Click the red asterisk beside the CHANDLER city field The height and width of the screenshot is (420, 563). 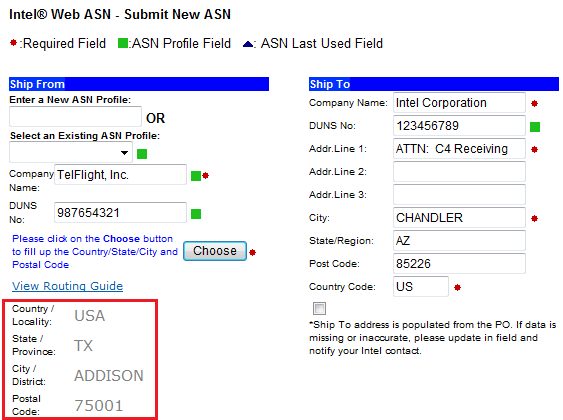tap(534, 218)
